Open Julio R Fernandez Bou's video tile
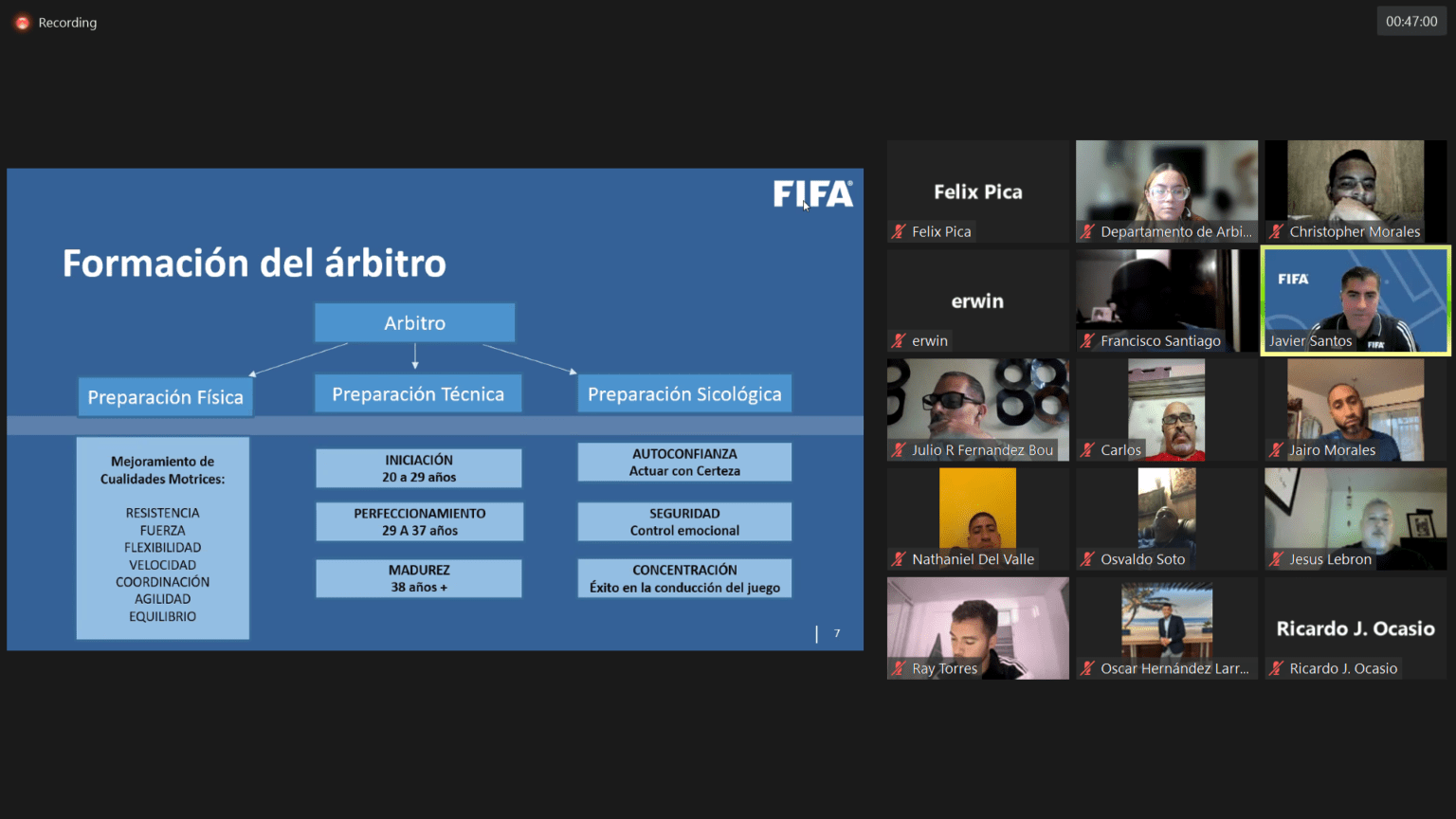The width and height of the screenshot is (1456, 819). [977, 409]
